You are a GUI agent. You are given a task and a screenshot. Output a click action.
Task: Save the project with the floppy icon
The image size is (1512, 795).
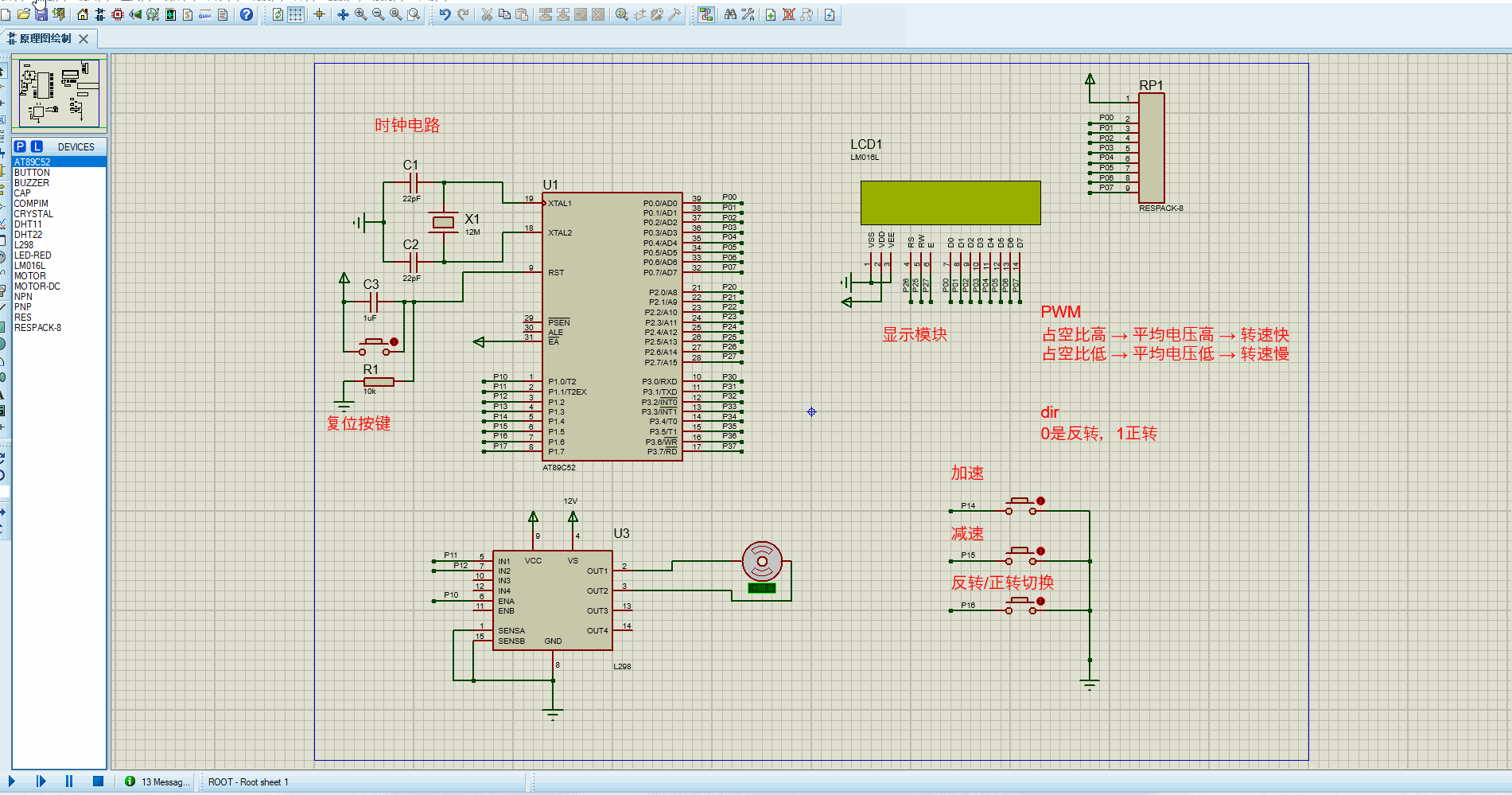[x=41, y=14]
